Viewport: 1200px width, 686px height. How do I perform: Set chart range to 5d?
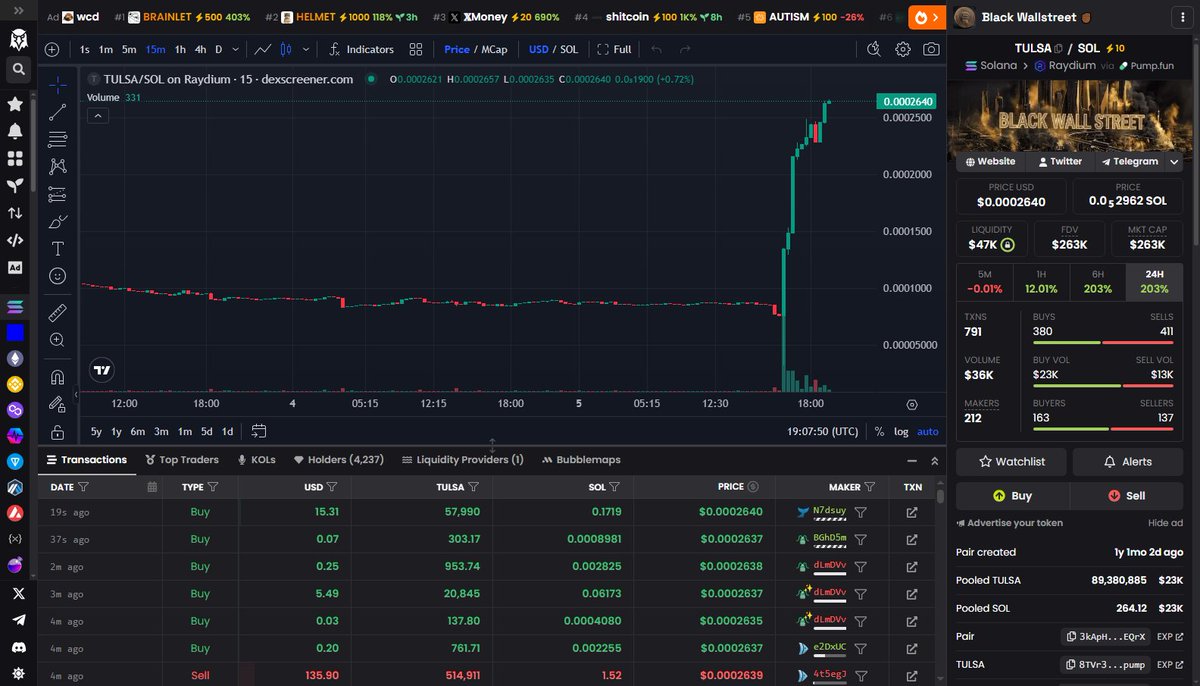206,431
